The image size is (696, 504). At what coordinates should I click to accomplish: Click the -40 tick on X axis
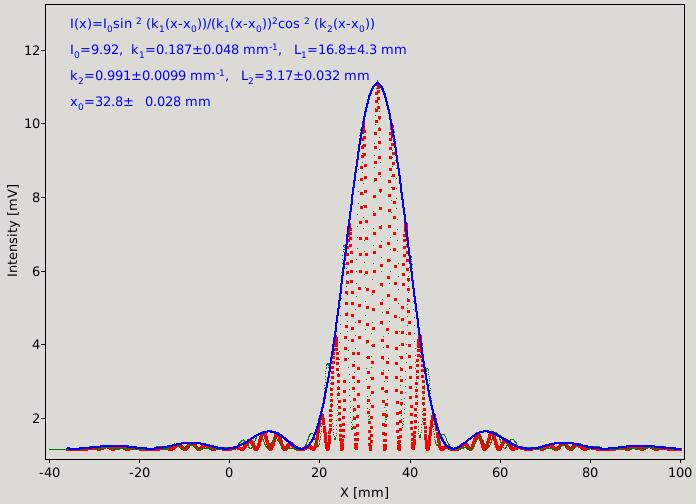49,472
